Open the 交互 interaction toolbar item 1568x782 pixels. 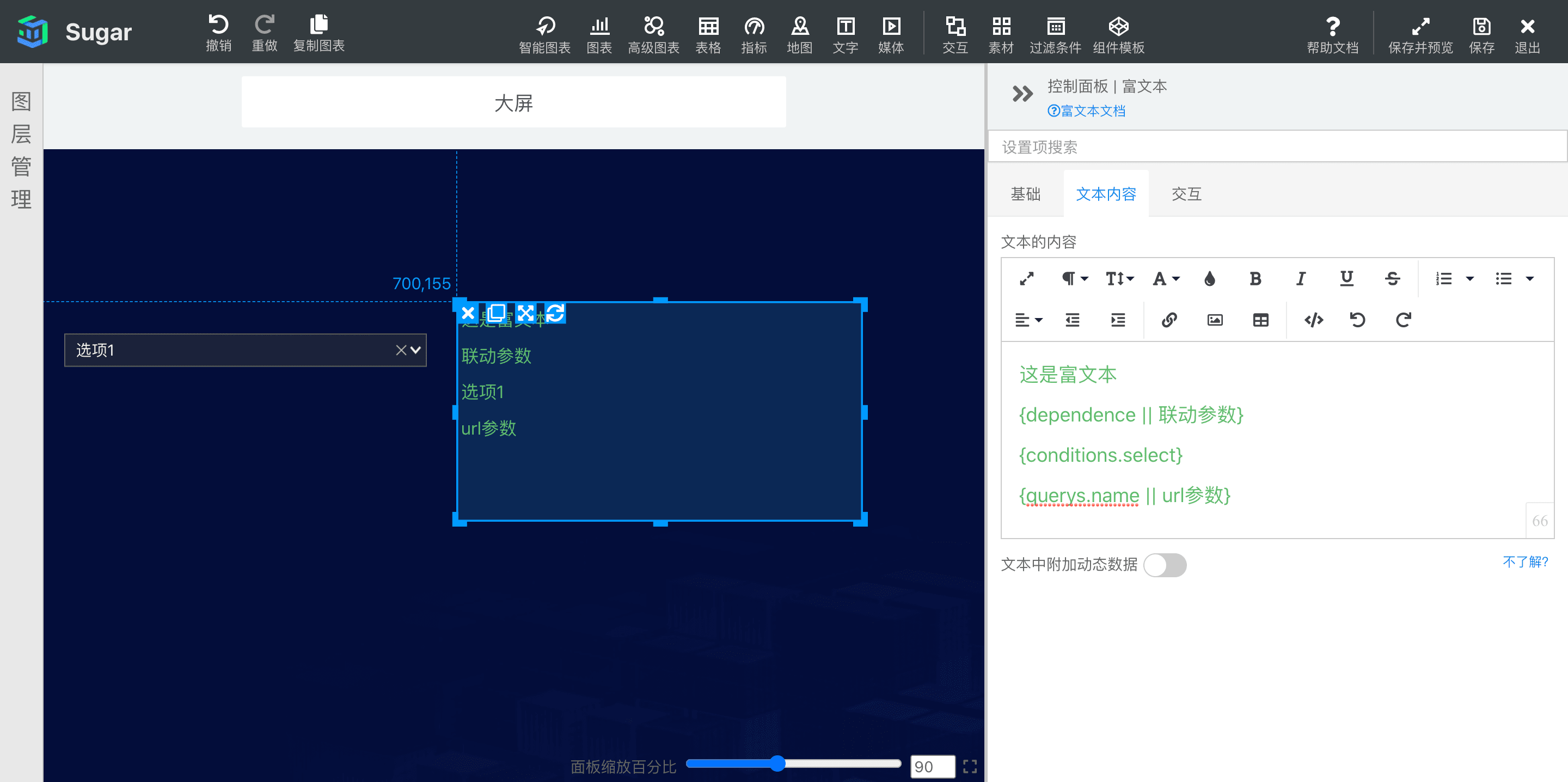(x=955, y=35)
